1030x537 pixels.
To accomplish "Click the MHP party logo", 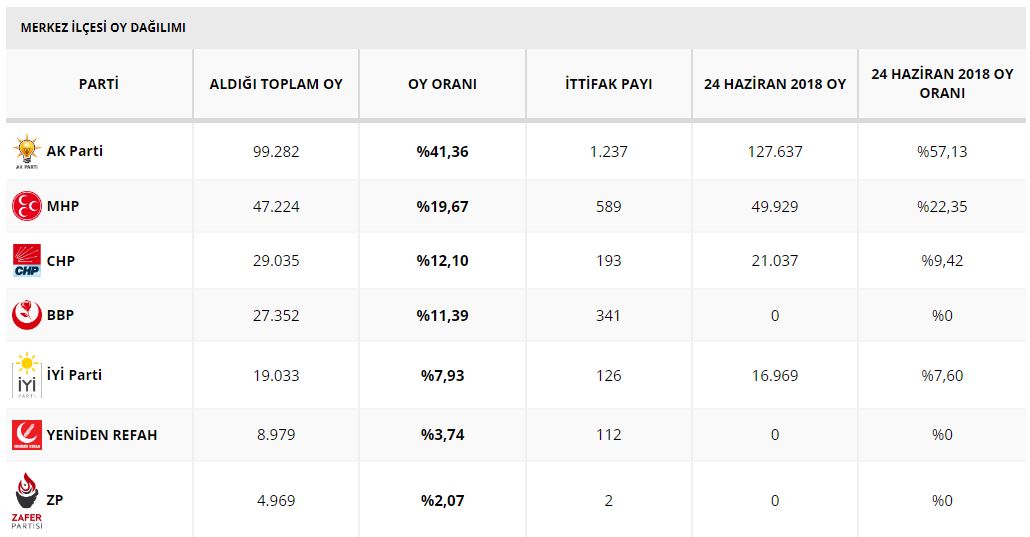I will pos(25,207).
